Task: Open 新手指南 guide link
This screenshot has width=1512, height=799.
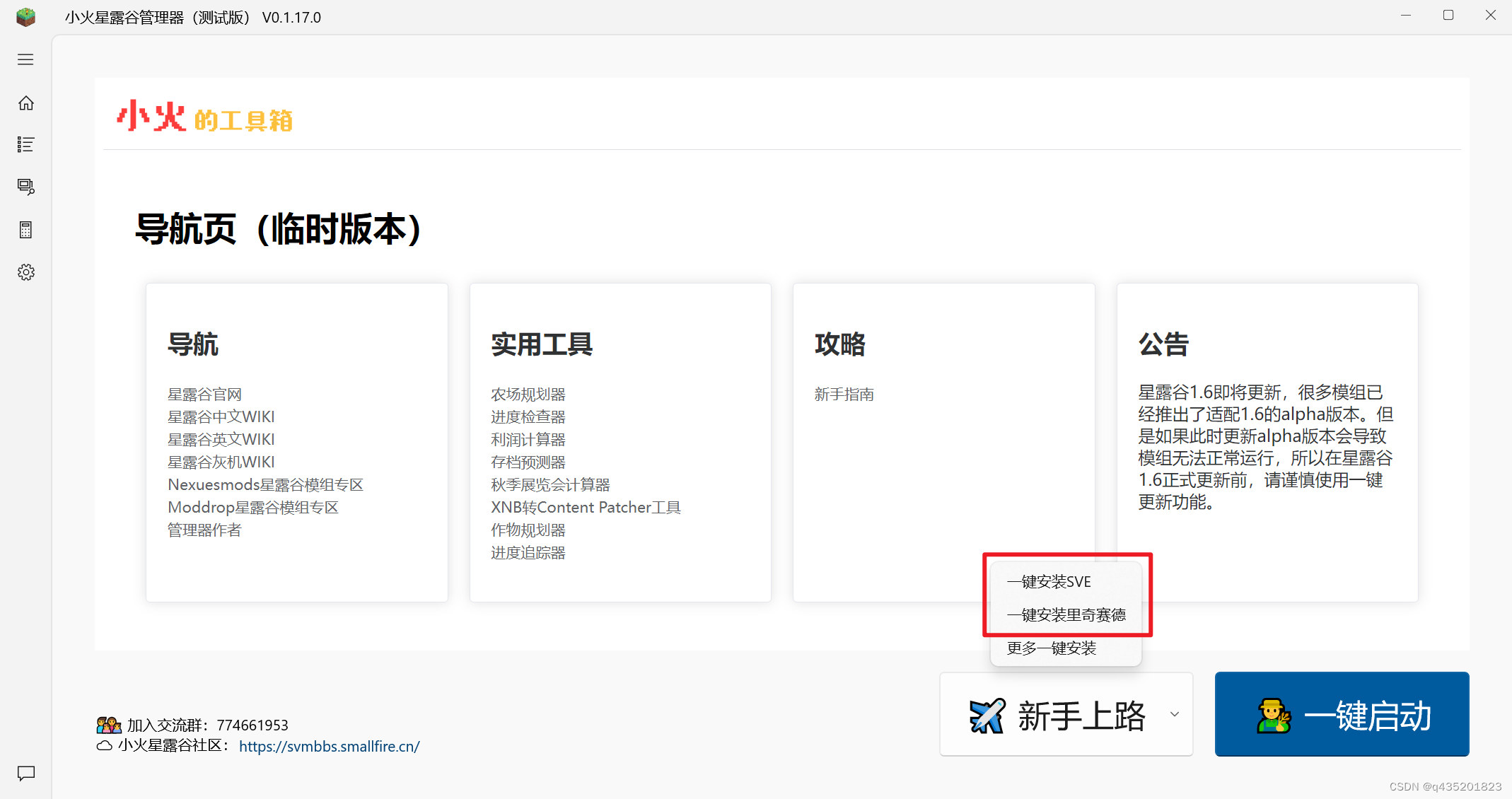Action: (x=844, y=395)
